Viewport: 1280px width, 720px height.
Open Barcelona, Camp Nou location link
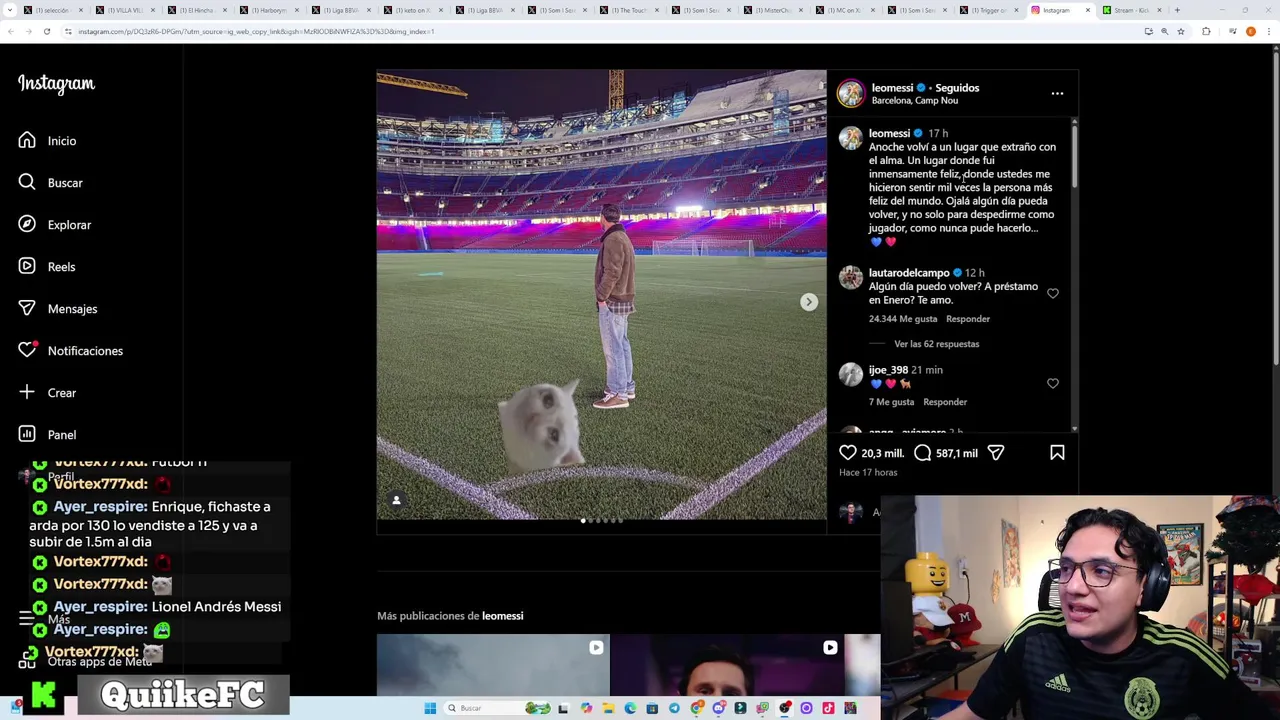pyautogui.click(x=914, y=100)
